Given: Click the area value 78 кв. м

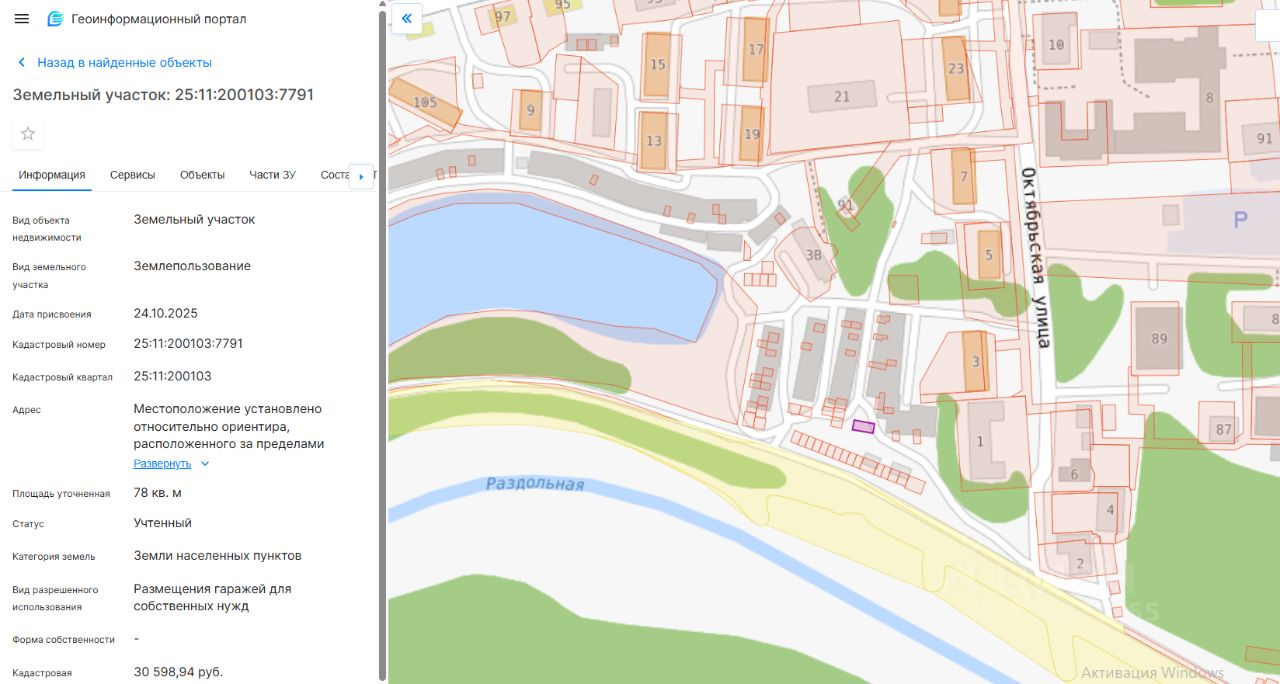Looking at the screenshot, I should point(158,493).
